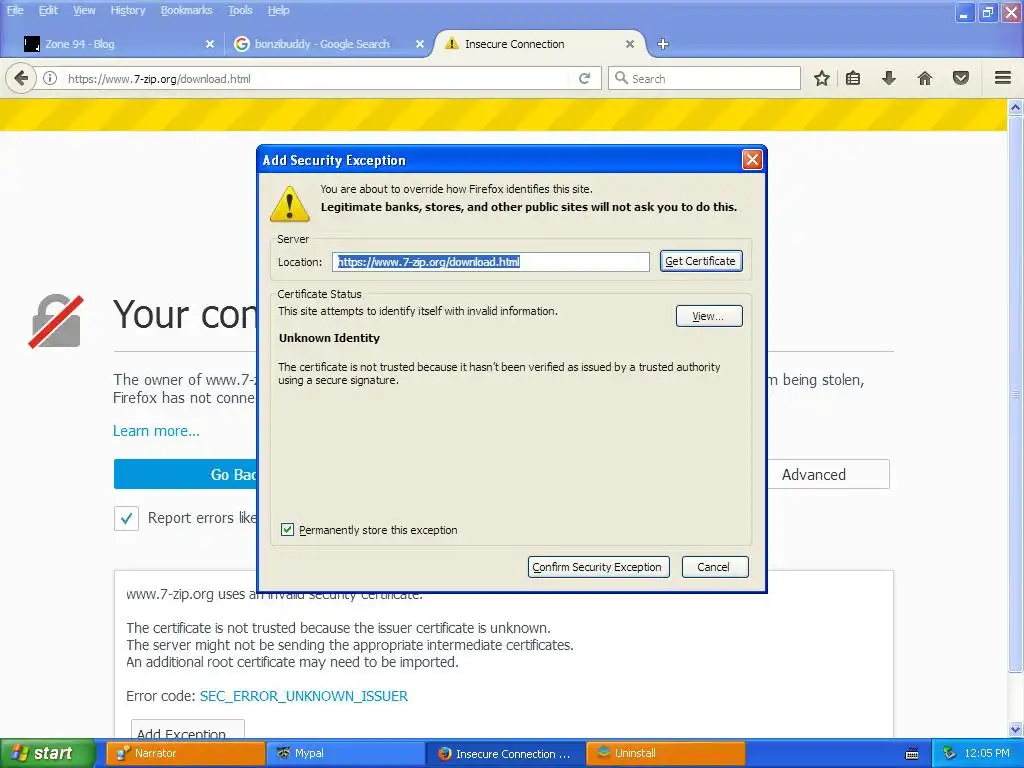The image size is (1024, 768).
Task: Click the page scrollbar down arrow
Action: [1015, 729]
